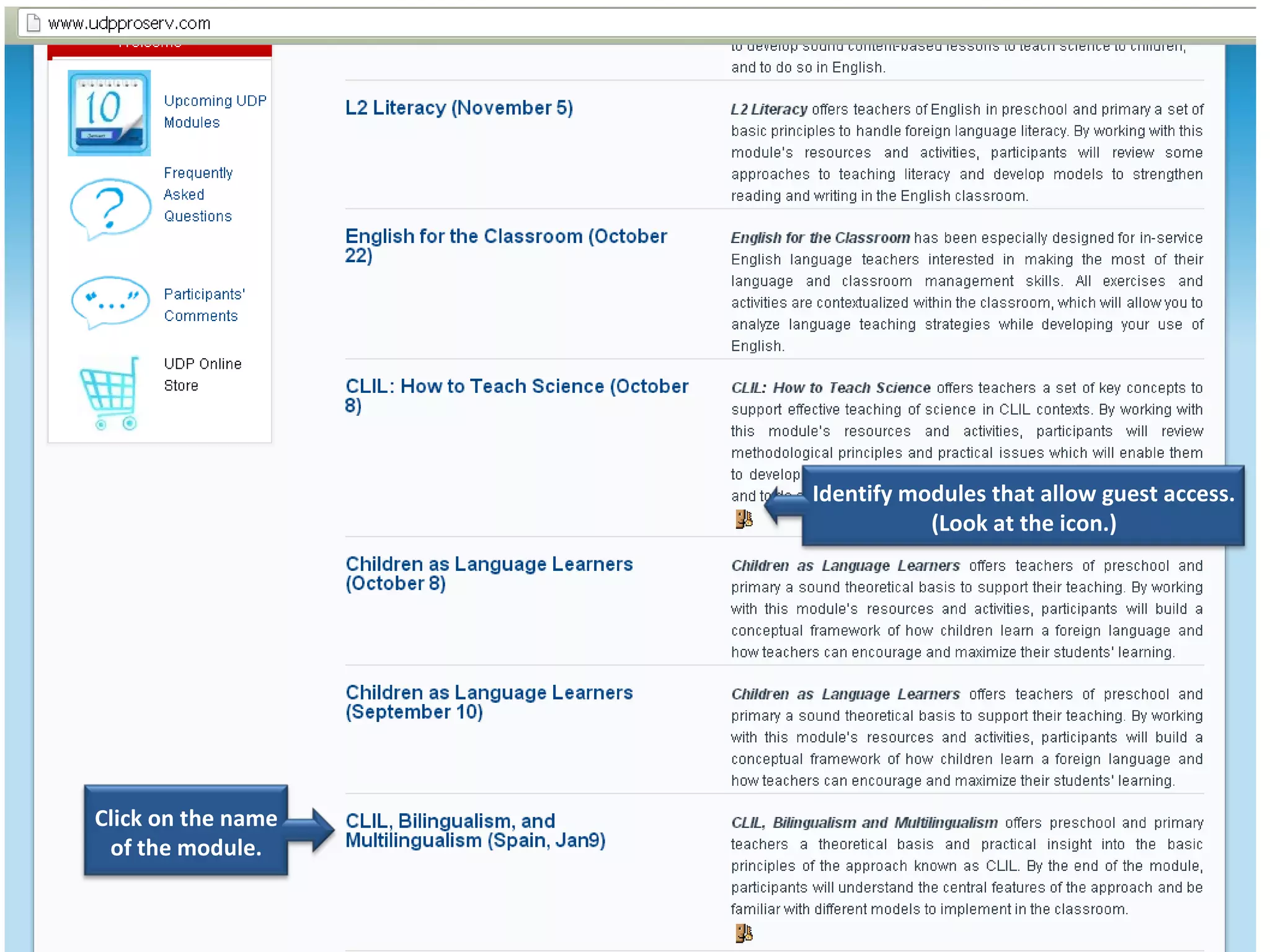1270x952 pixels.
Task: Open CLIL, Bilingualism, and Multilingualism module
Action: pos(475,831)
